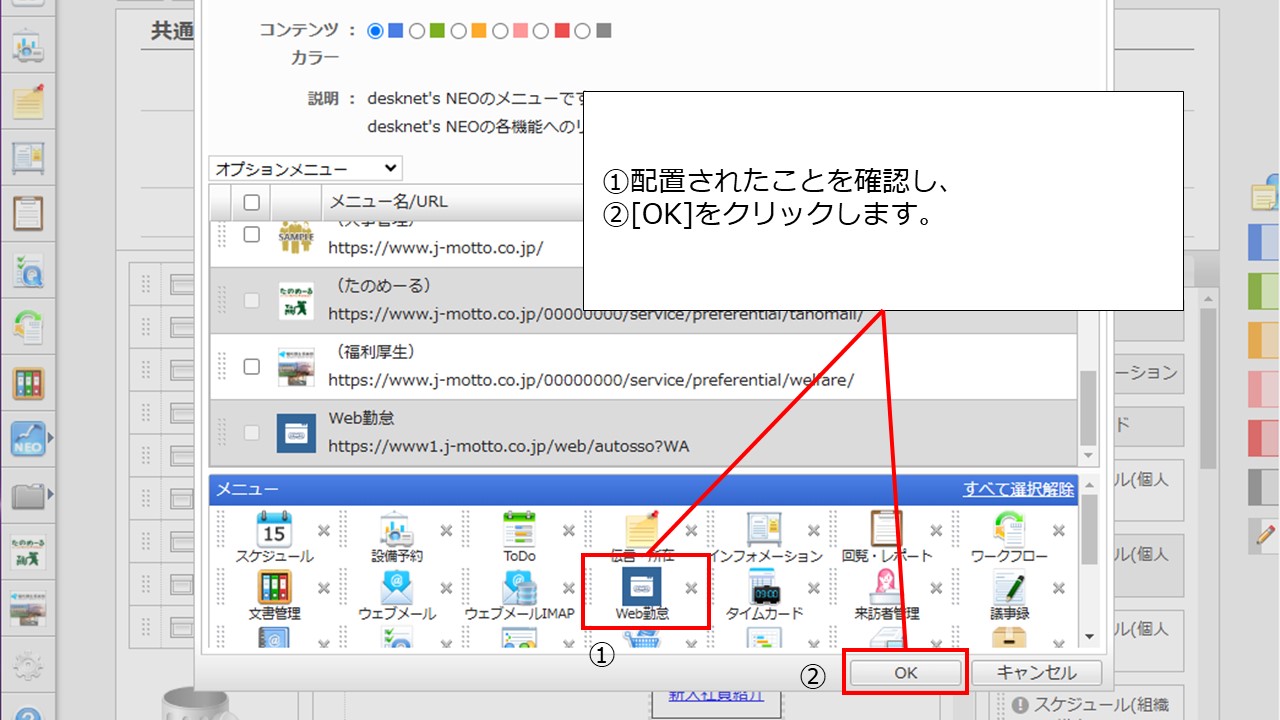Image resolution: width=1280 pixels, height=720 pixels.
Task: Click the menu panel scroll-down arrow
Action: tap(1088, 636)
